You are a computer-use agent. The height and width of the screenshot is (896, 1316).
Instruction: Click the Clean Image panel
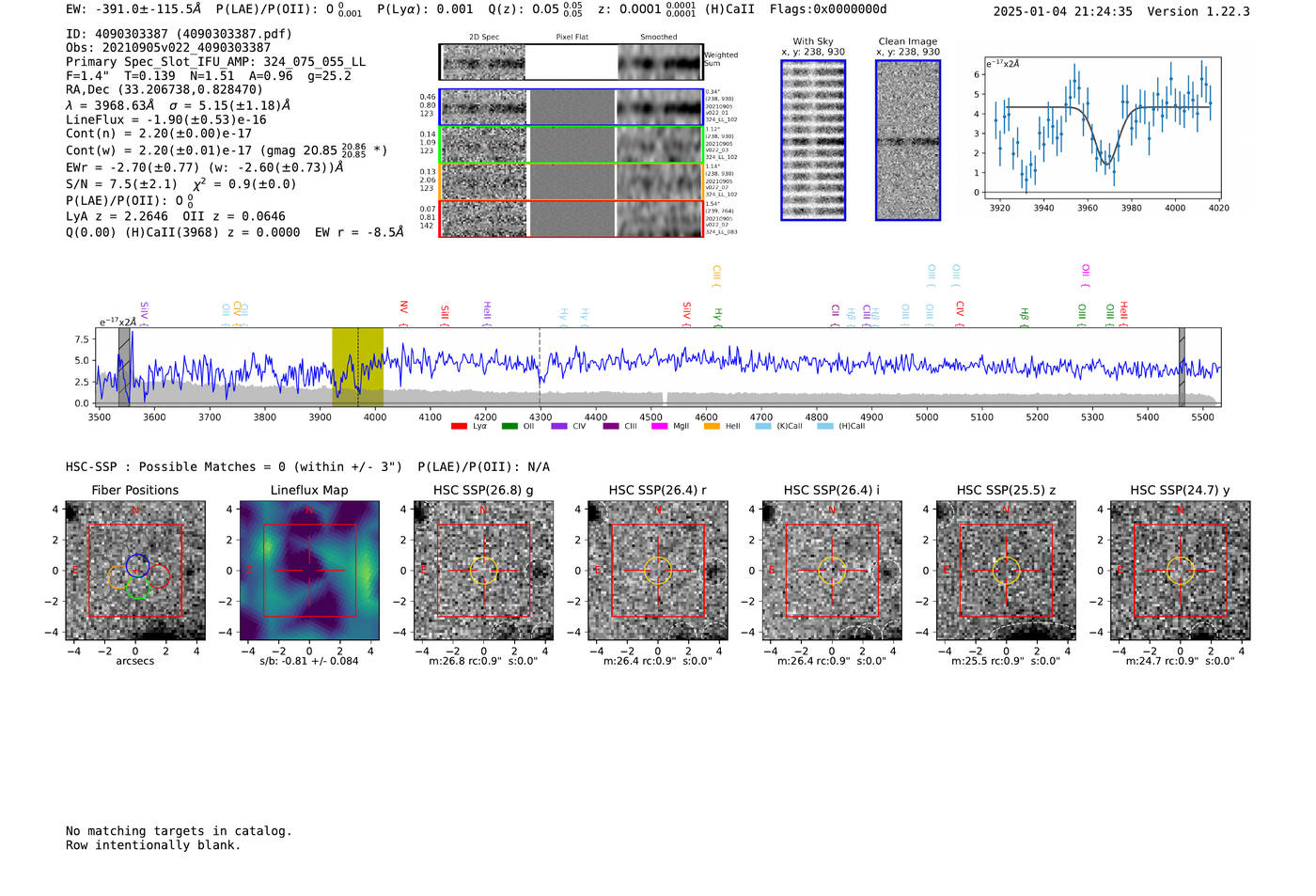908,140
